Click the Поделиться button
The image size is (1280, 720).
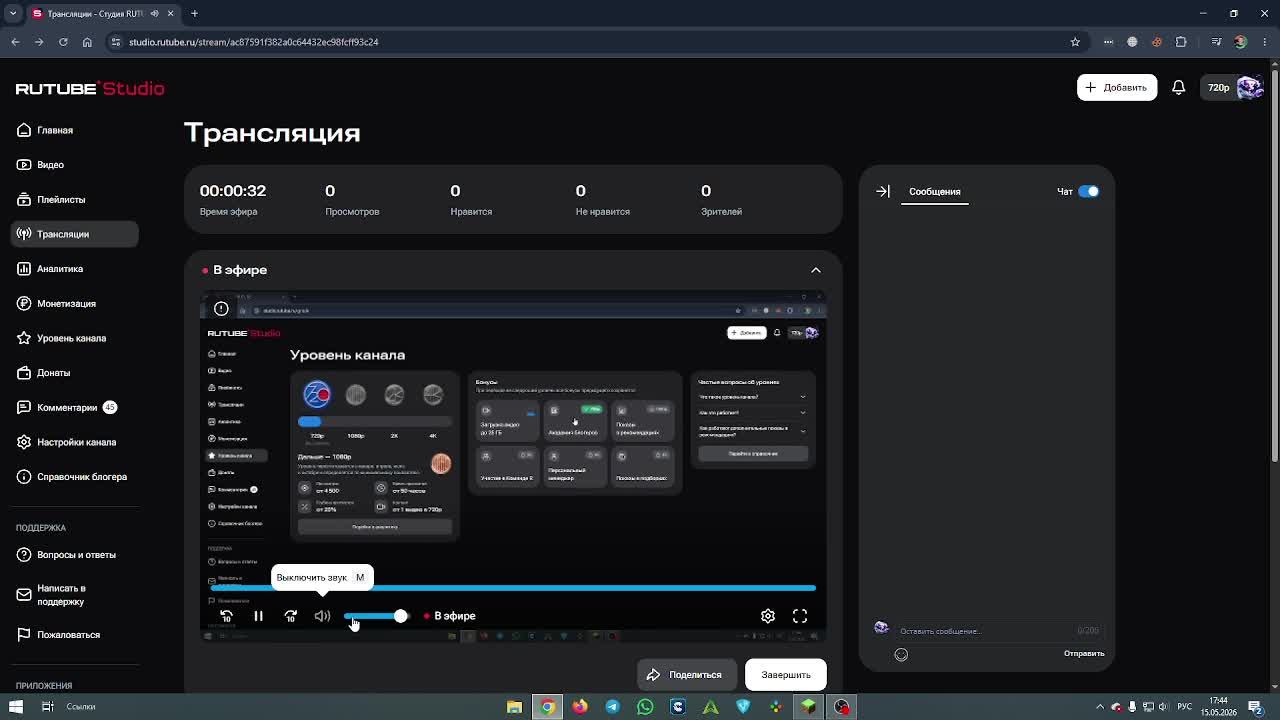tap(685, 675)
